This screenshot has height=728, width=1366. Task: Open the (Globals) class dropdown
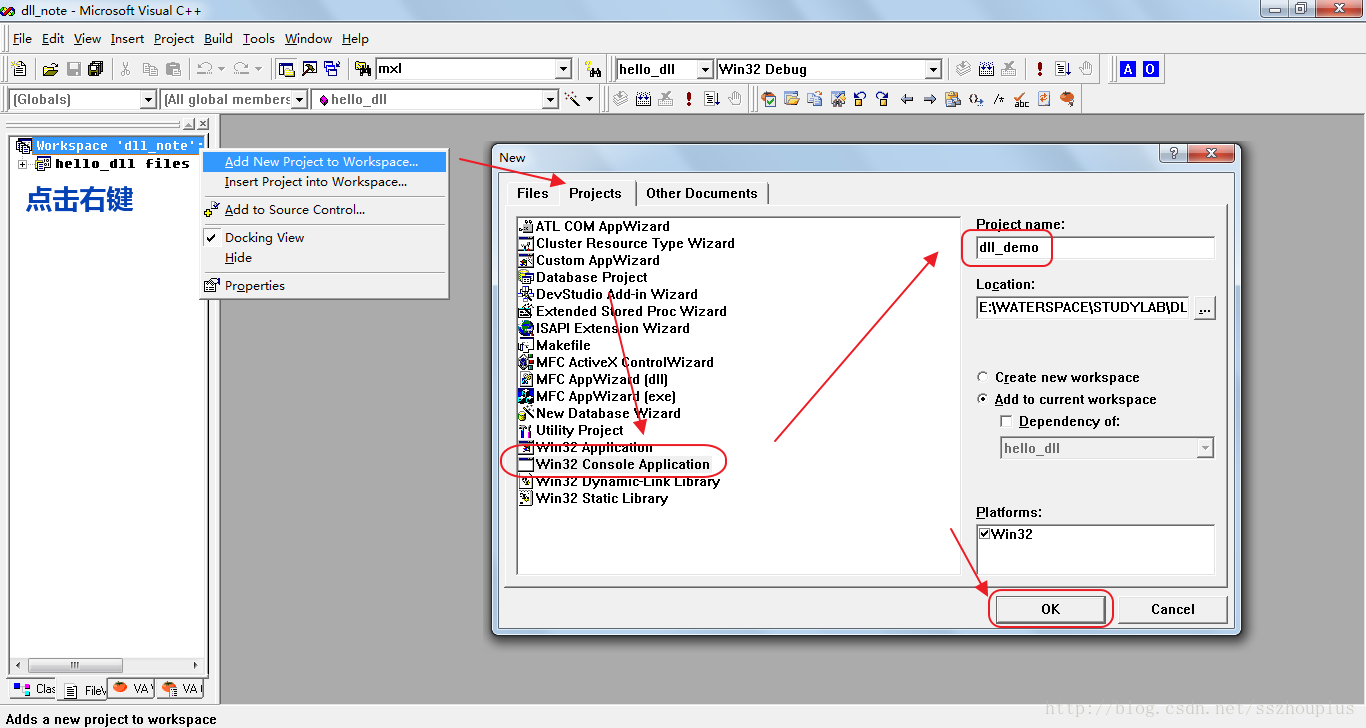(148, 99)
